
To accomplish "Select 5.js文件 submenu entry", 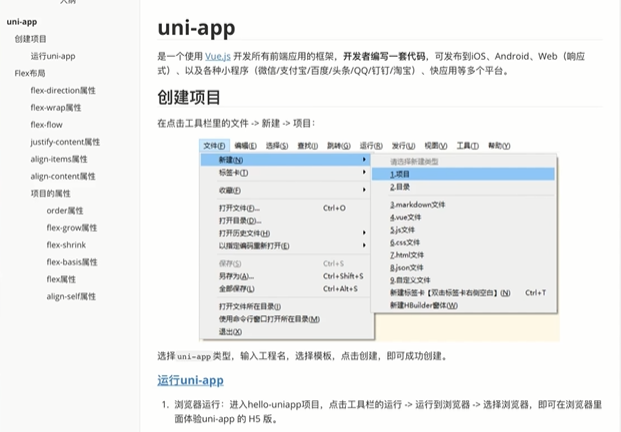I will [x=463, y=230].
